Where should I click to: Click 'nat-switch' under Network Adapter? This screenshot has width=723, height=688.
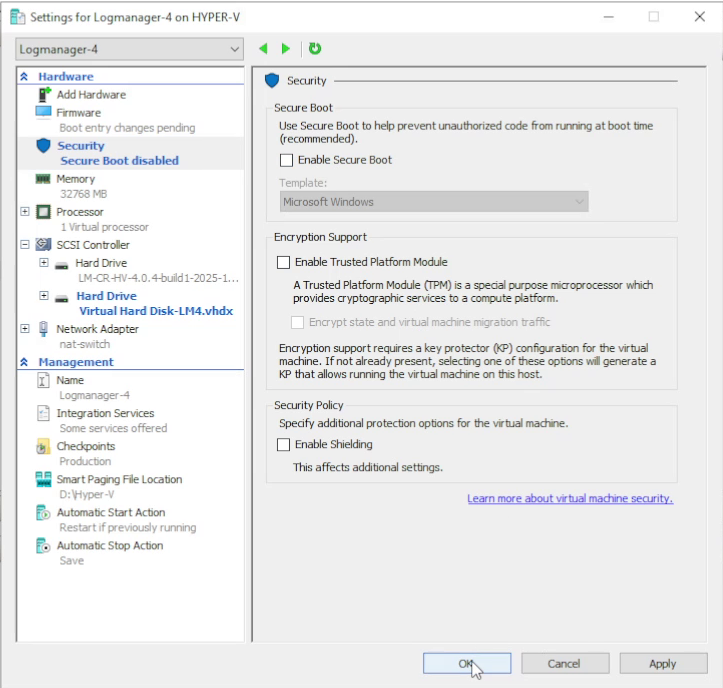85,344
